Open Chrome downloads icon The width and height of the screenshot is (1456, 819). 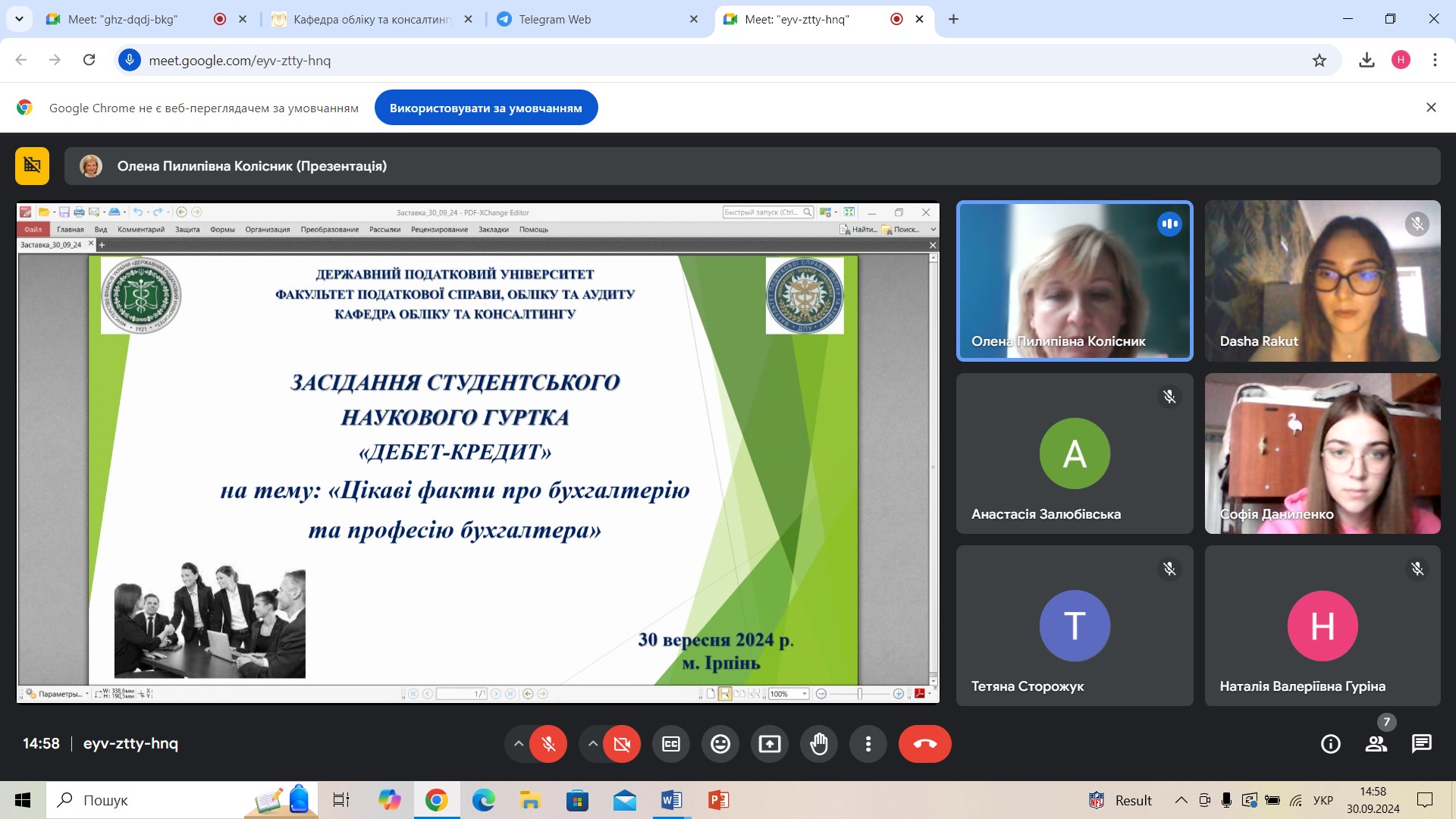(1367, 60)
